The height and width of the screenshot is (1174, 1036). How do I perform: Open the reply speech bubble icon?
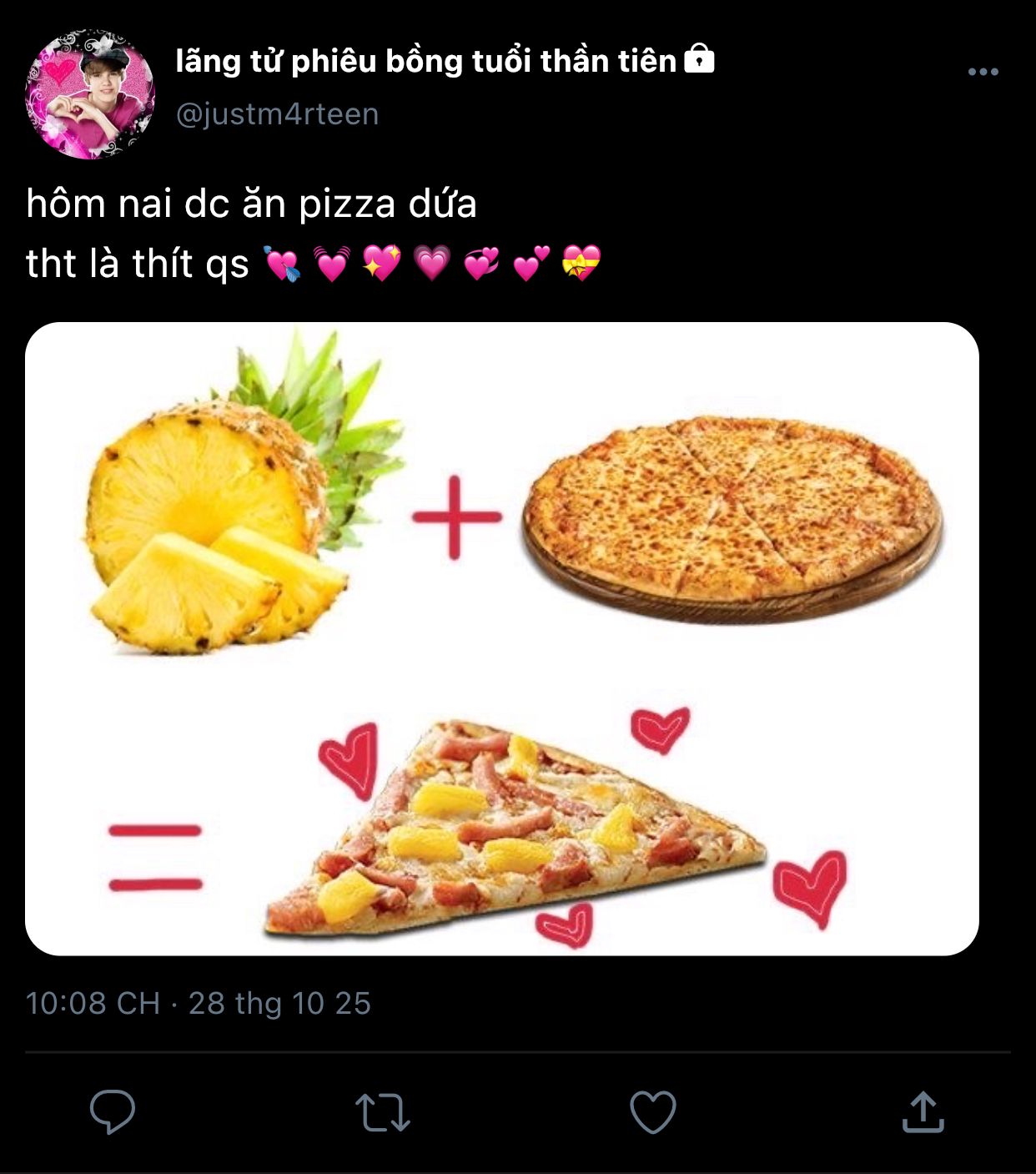click(x=113, y=1111)
